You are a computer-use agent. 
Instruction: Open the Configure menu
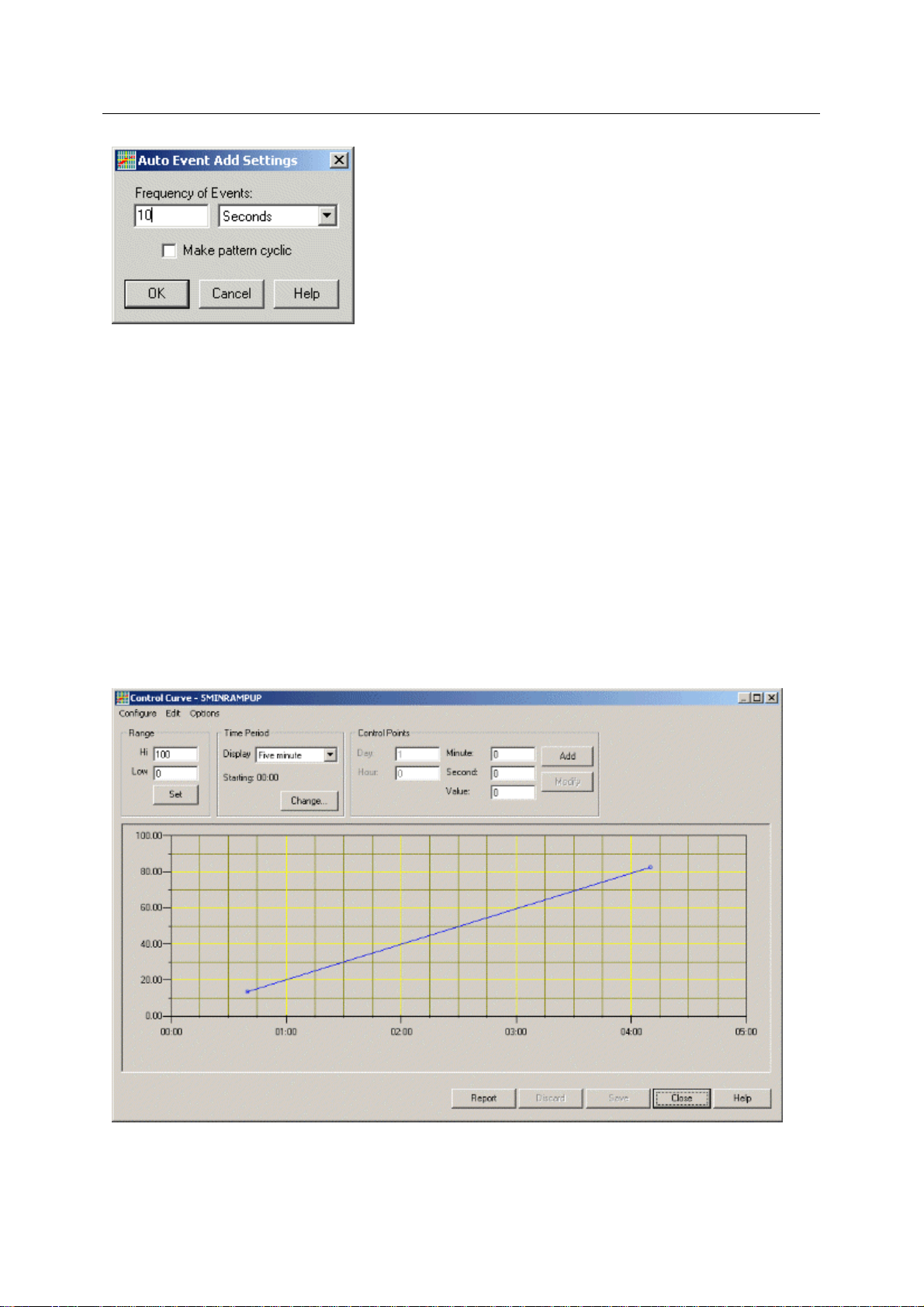[x=137, y=714]
